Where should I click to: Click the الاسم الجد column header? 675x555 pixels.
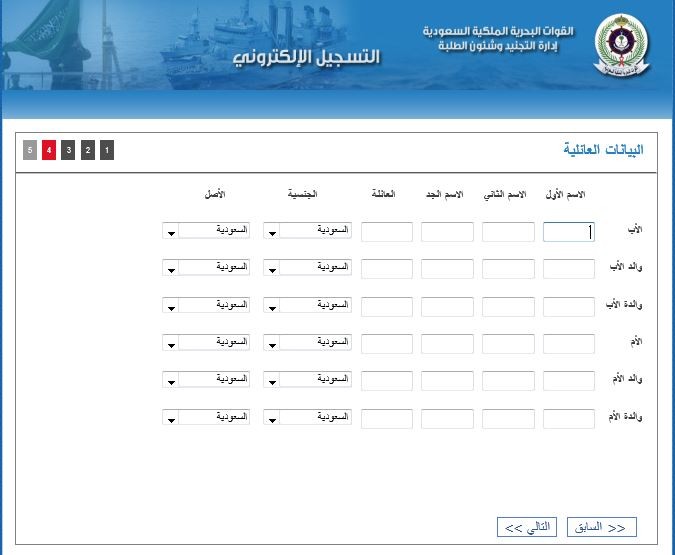[x=445, y=194]
